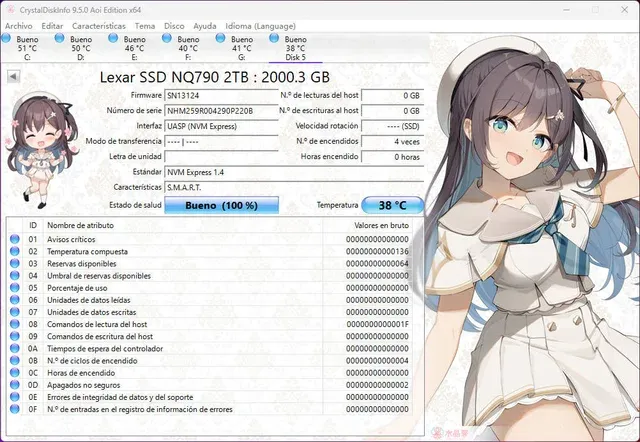640x442 pixels.
Task: Click the attribute name Horas de encendido
Action: (x=81, y=373)
